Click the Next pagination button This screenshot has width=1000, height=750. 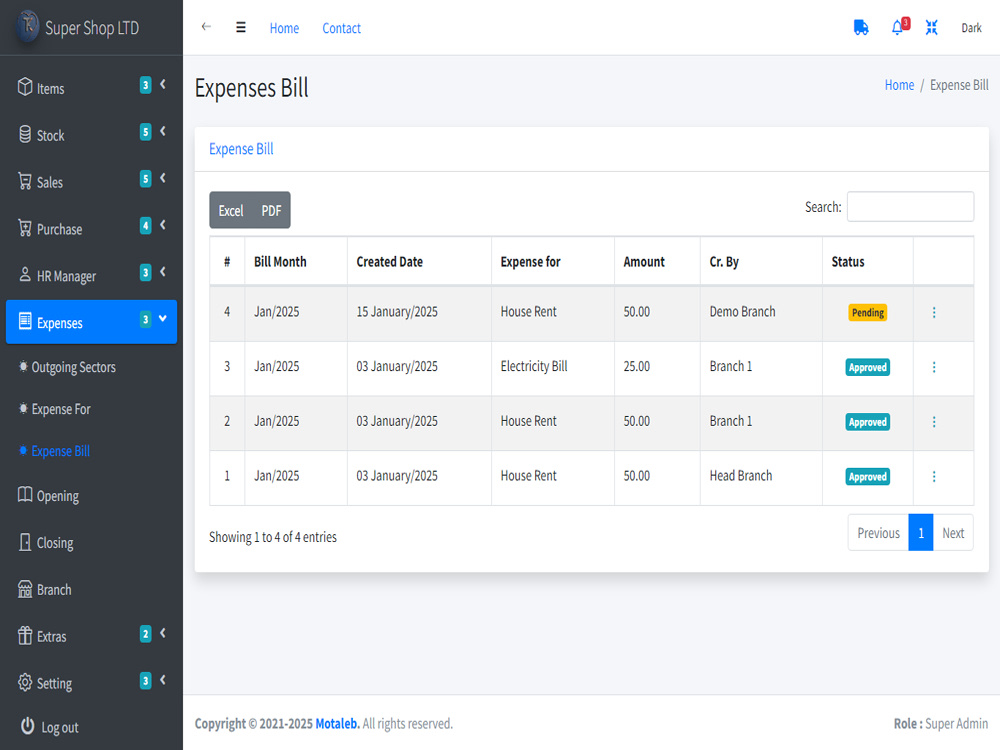953,533
